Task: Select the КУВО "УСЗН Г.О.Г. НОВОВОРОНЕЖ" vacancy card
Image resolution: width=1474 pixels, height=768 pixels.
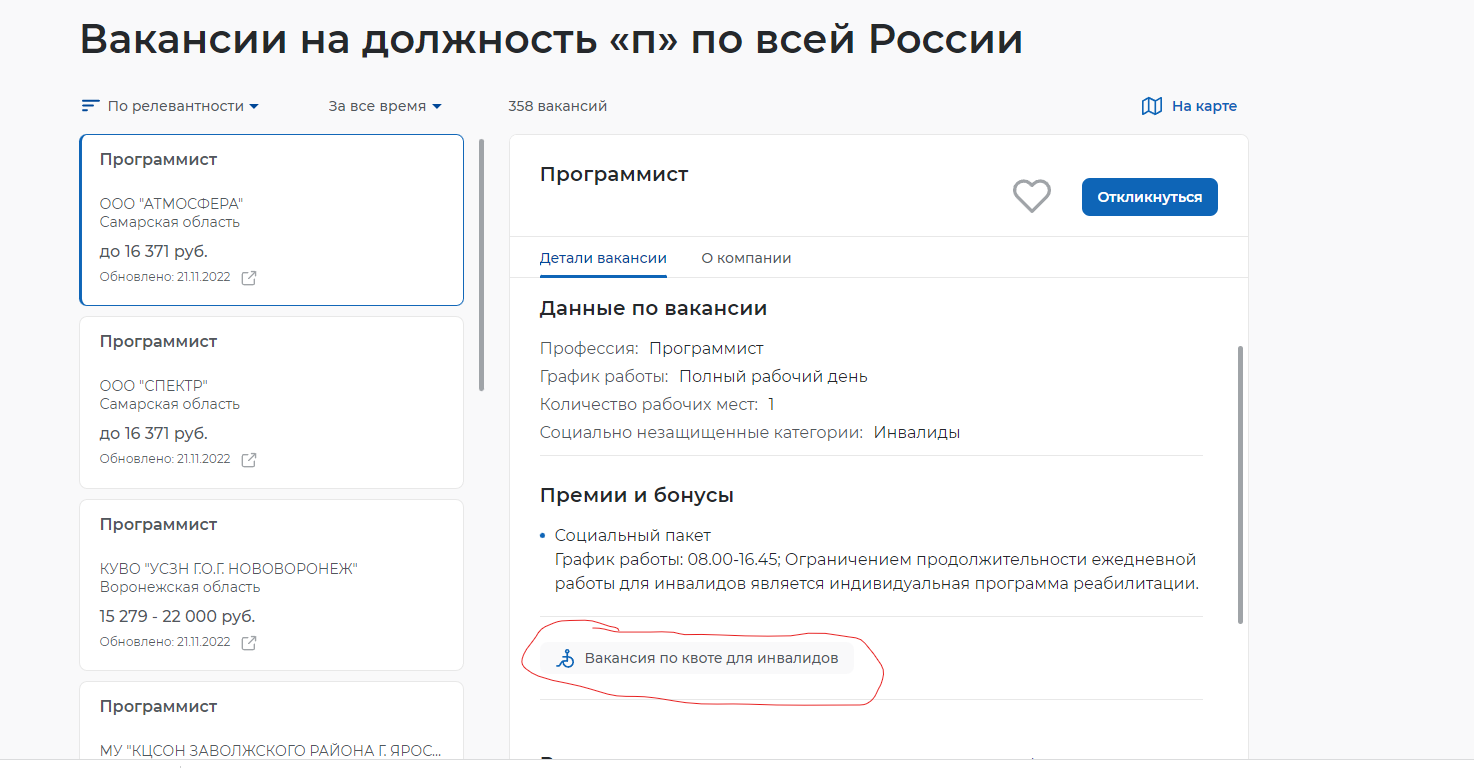Action: coord(271,585)
